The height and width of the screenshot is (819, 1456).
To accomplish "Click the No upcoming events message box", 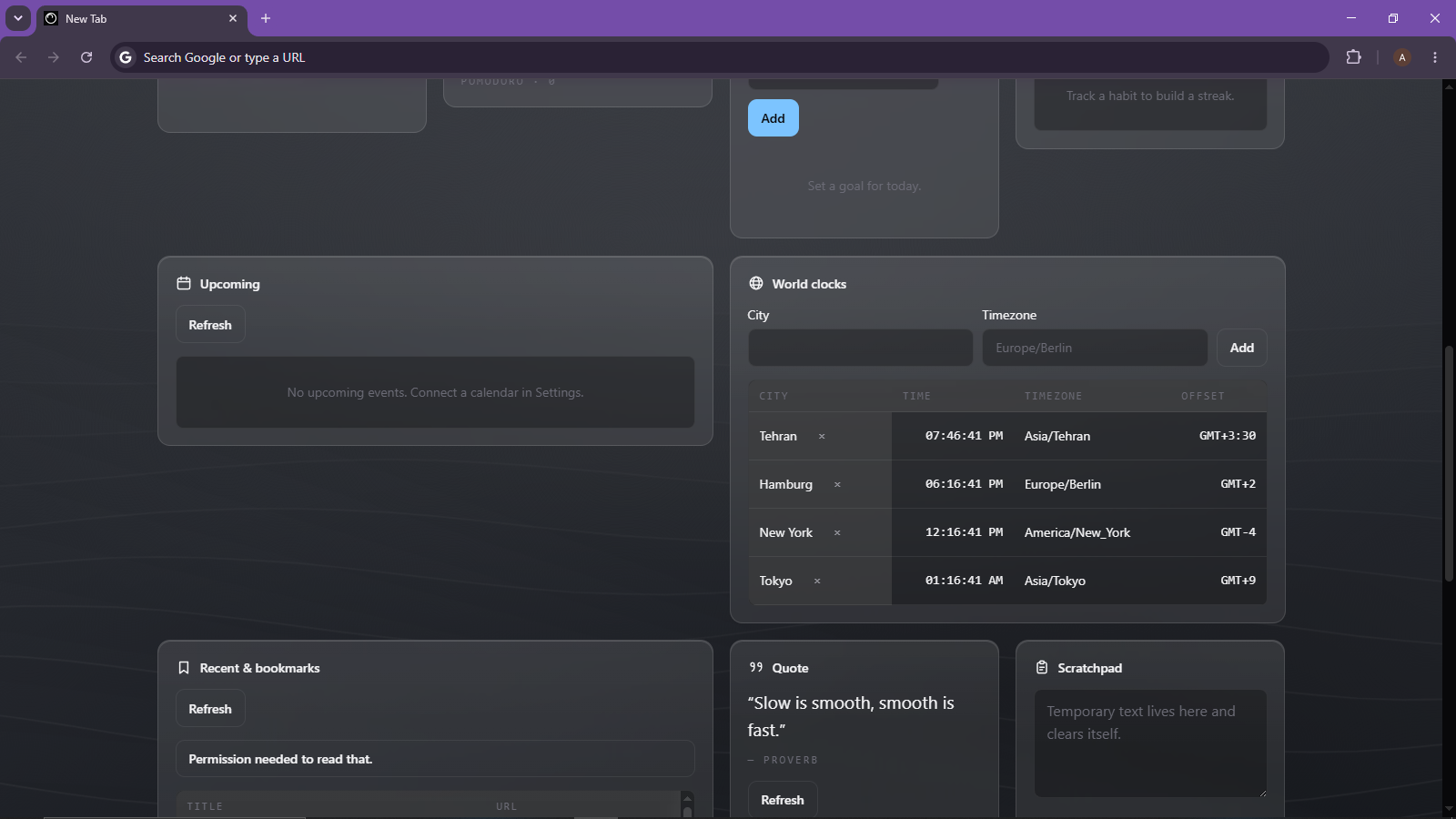I will click(x=435, y=392).
